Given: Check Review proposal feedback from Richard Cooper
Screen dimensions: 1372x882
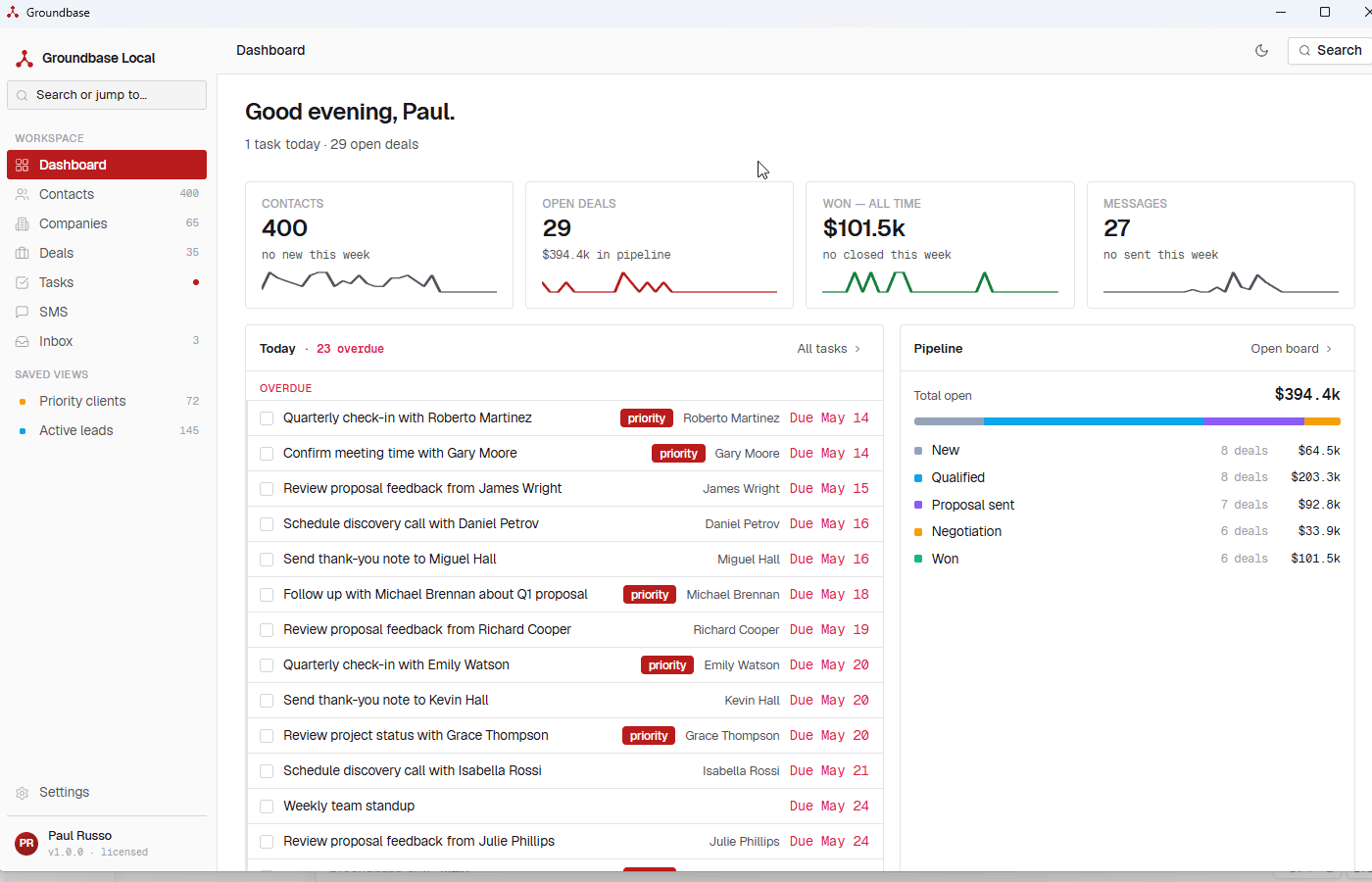Looking at the screenshot, I should coord(267,630).
